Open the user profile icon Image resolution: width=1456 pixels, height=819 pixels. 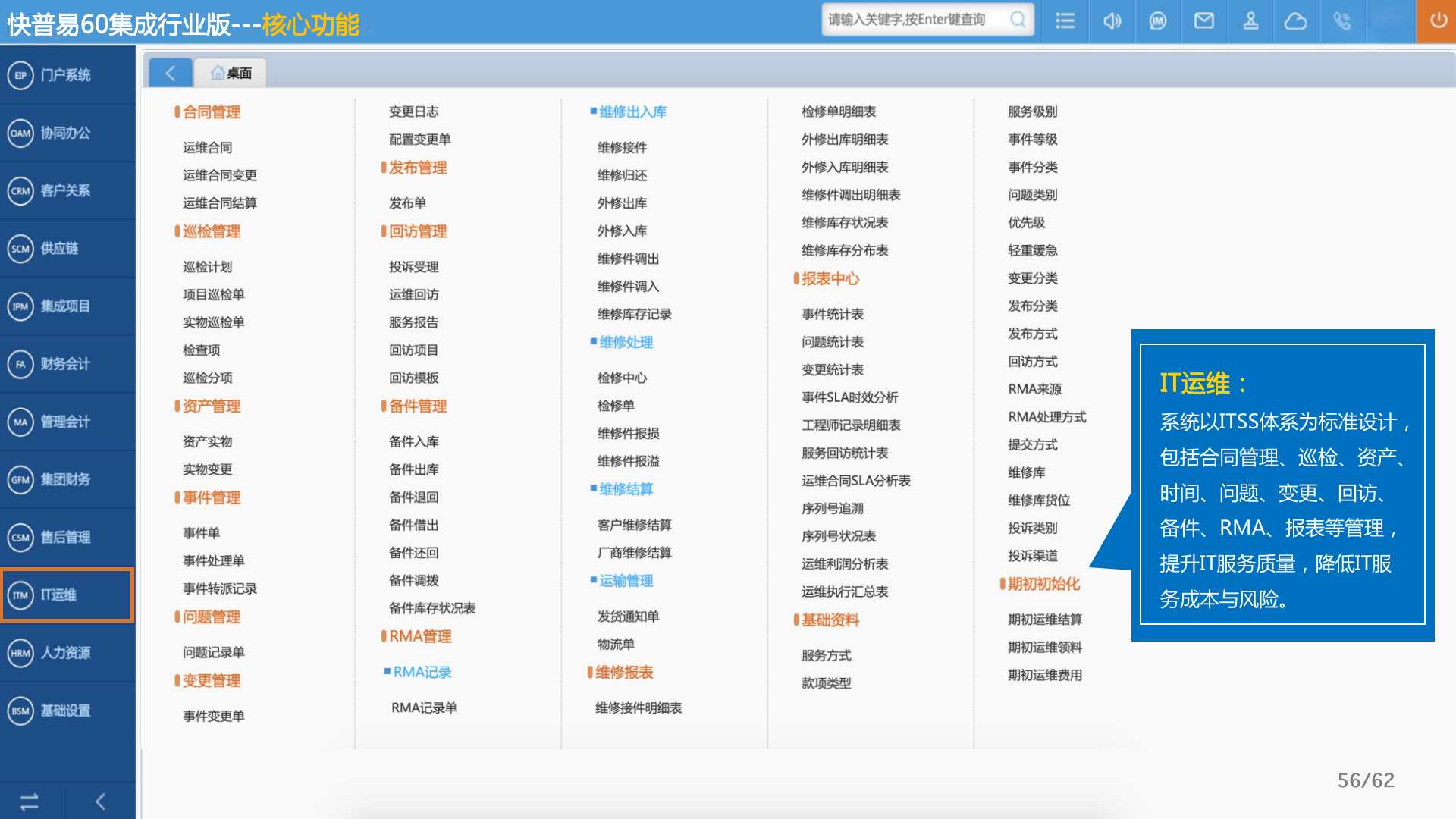click(x=1250, y=21)
